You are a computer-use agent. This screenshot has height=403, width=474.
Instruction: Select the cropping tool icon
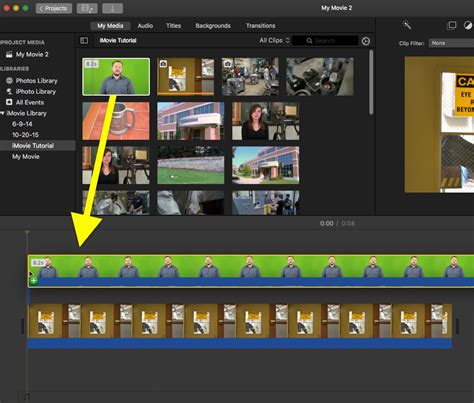[452, 25]
